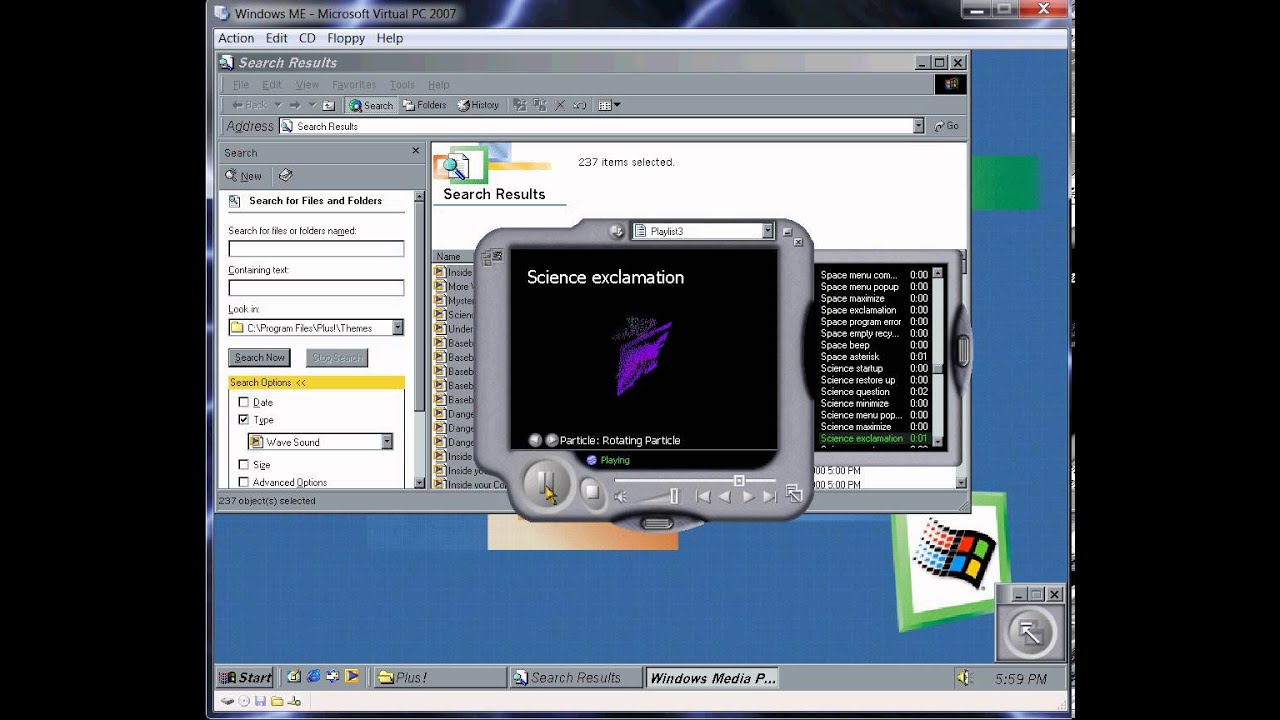This screenshot has width=1280, height=720.
Task: Click the Indexing Service icon next to New
Action: point(285,175)
